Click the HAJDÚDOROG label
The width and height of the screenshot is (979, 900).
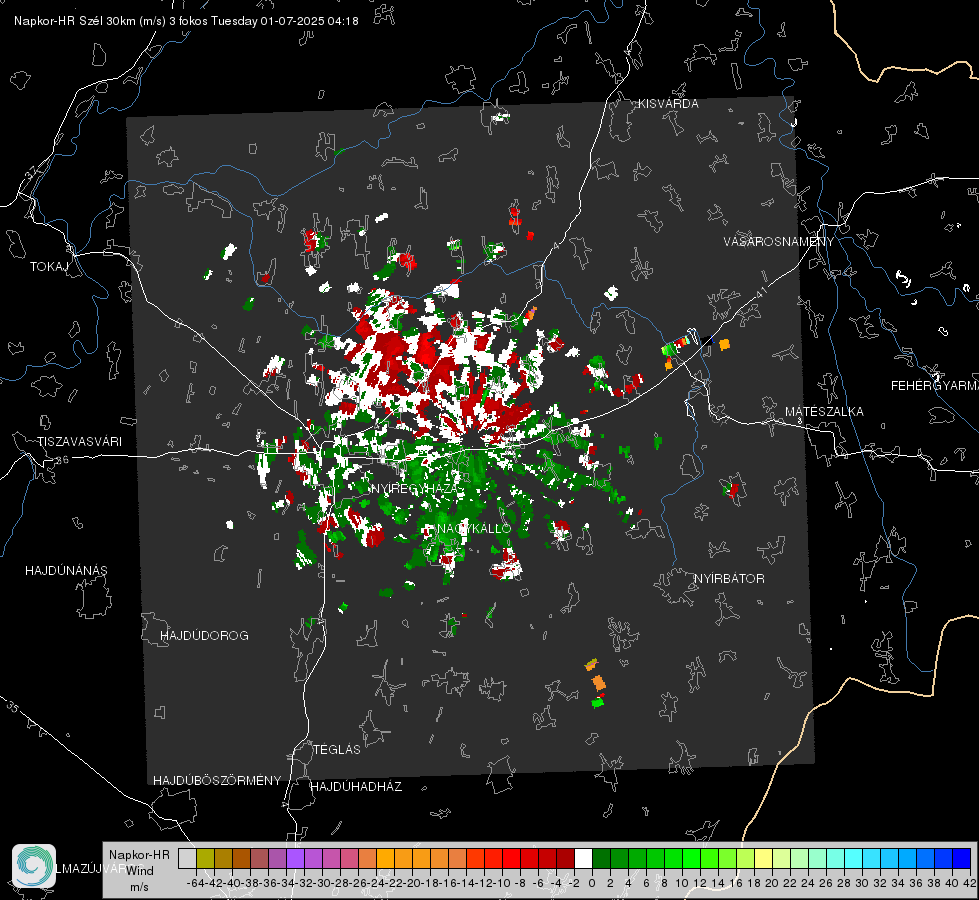204,636
